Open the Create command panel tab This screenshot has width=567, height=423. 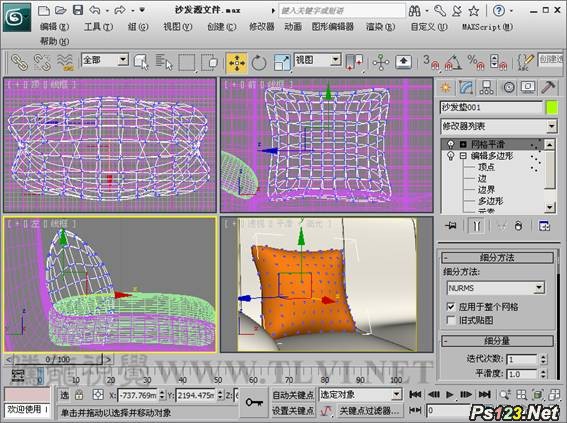tap(446, 87)
